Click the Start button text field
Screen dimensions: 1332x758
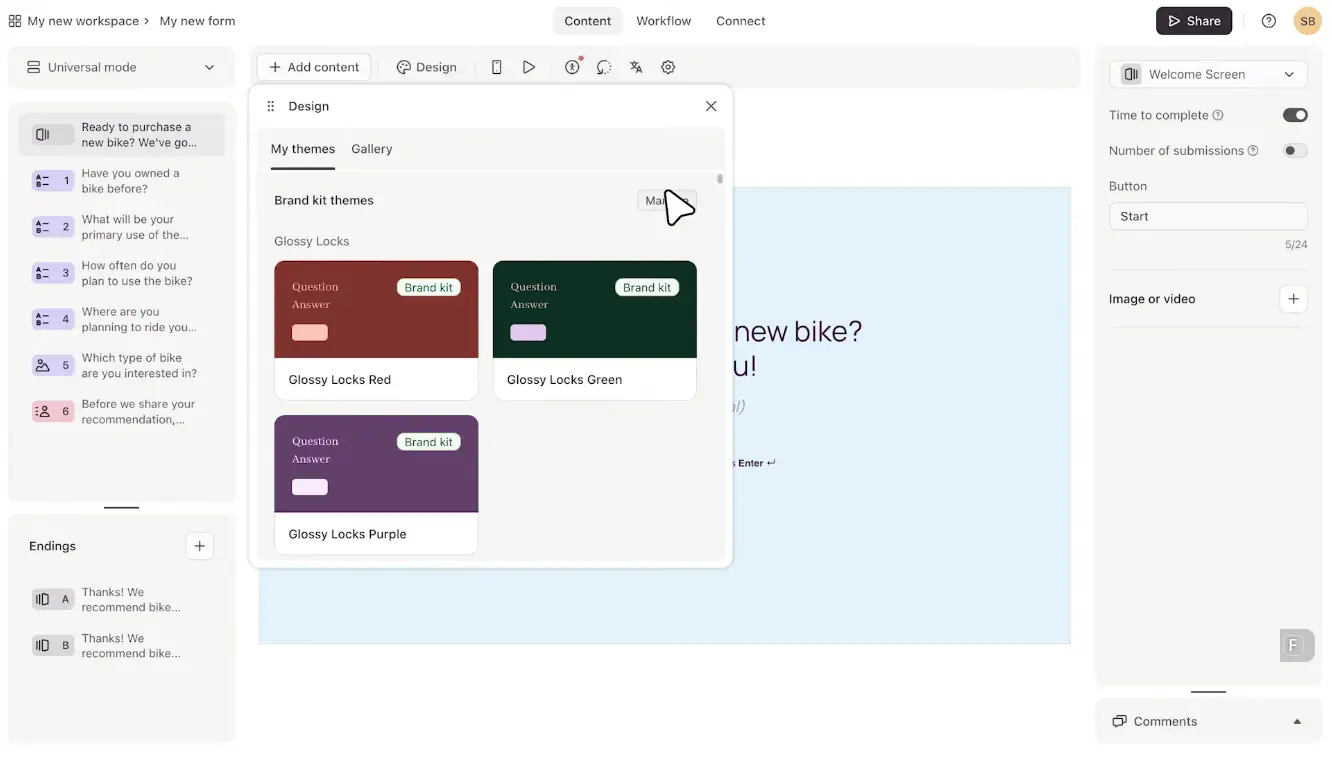click(1208, 216)
